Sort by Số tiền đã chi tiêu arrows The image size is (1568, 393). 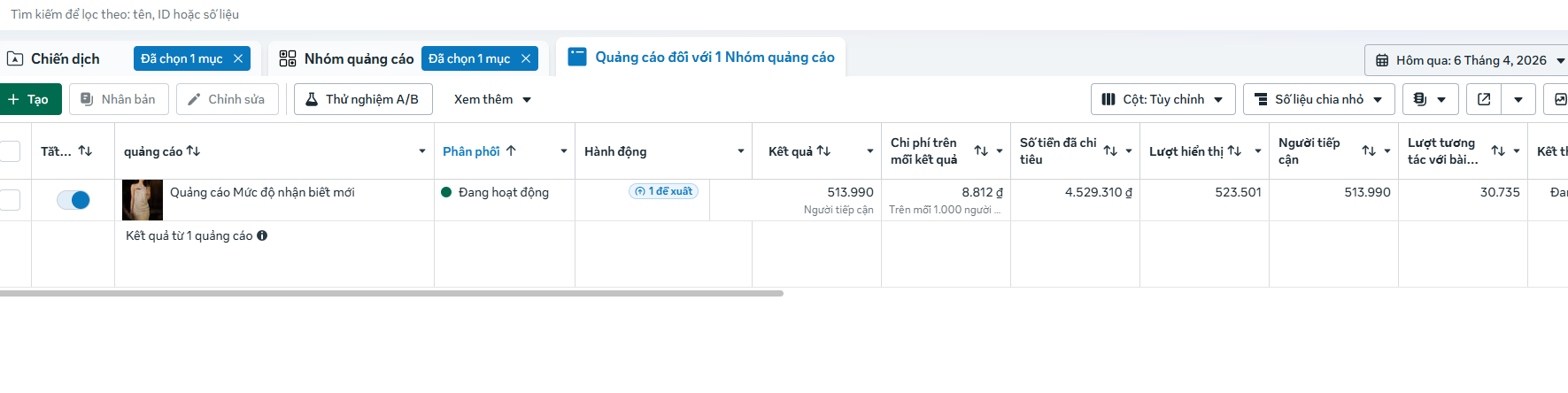tap(1110, 150)
